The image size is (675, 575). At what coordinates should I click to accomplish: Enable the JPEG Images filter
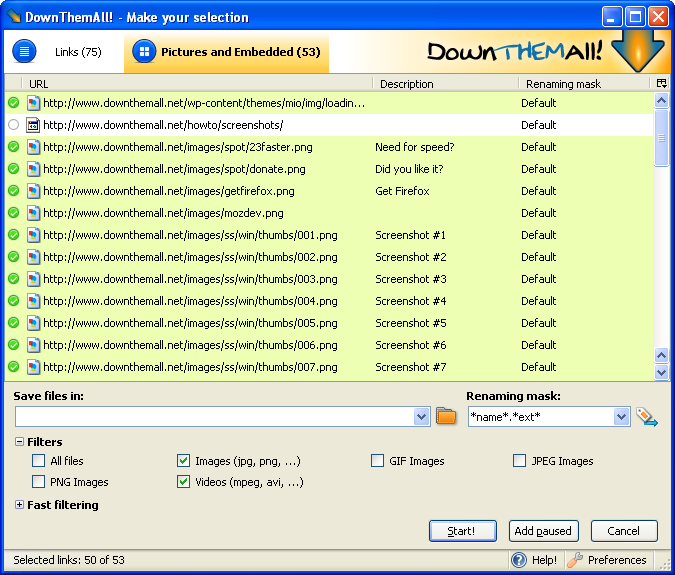pos(520,461)
